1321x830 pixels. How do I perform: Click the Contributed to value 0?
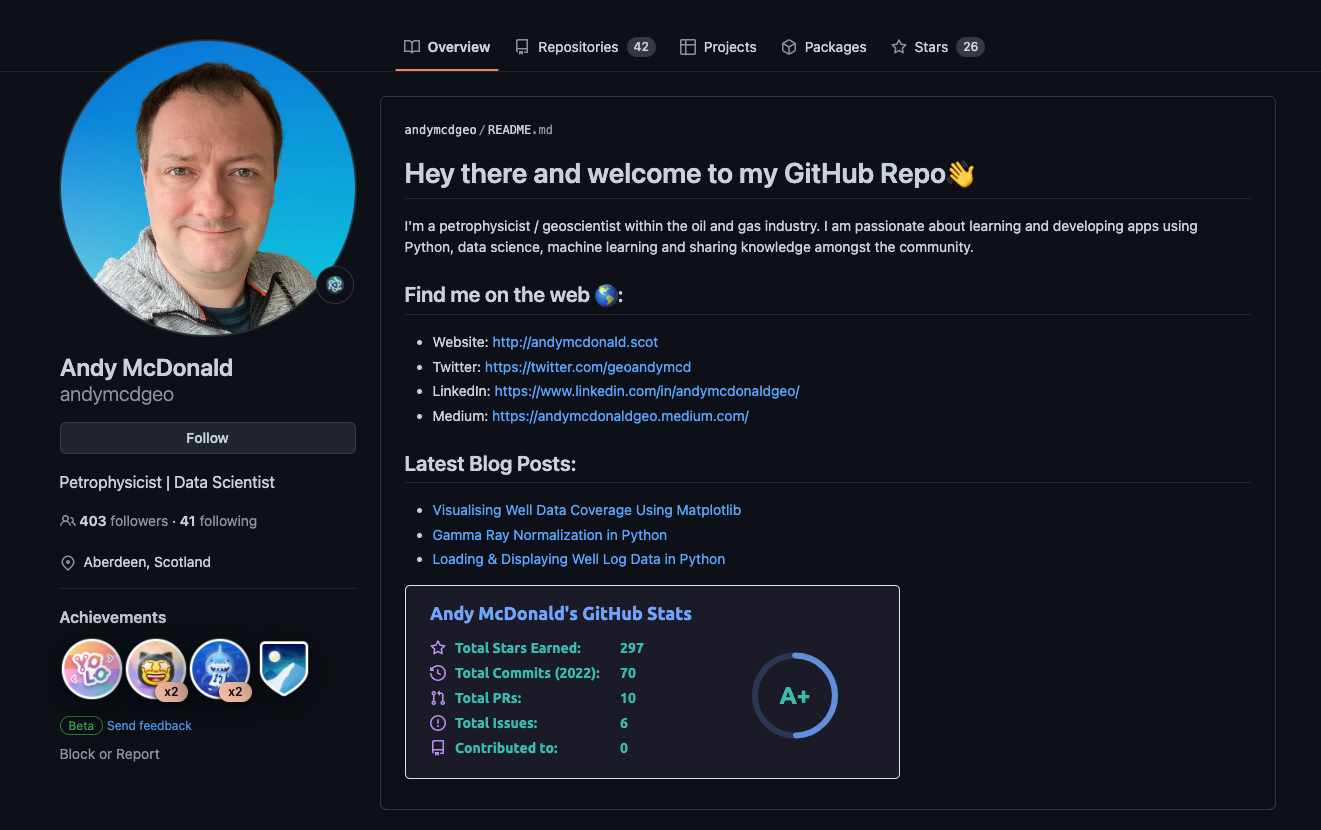624,748
